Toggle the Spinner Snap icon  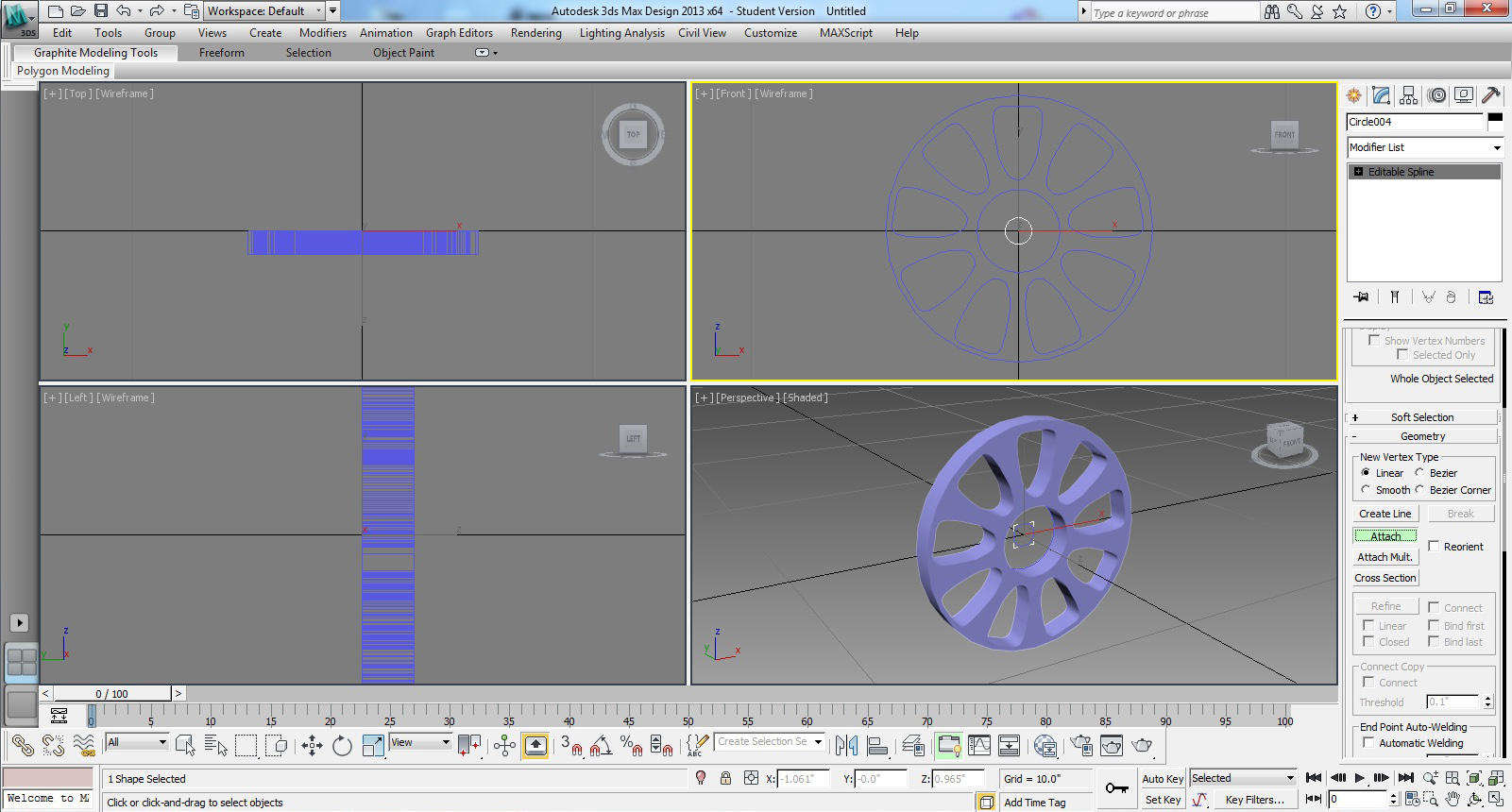point(661,746)
